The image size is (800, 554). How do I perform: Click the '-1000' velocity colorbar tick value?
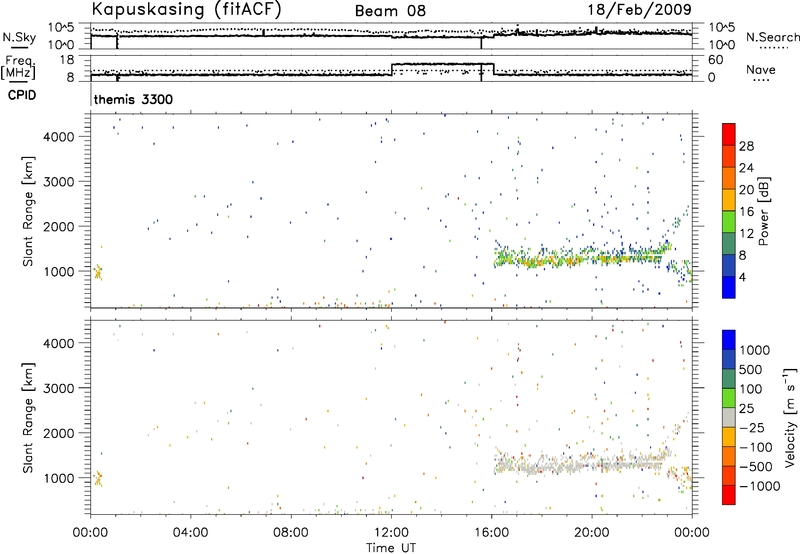tap(760, 486)
